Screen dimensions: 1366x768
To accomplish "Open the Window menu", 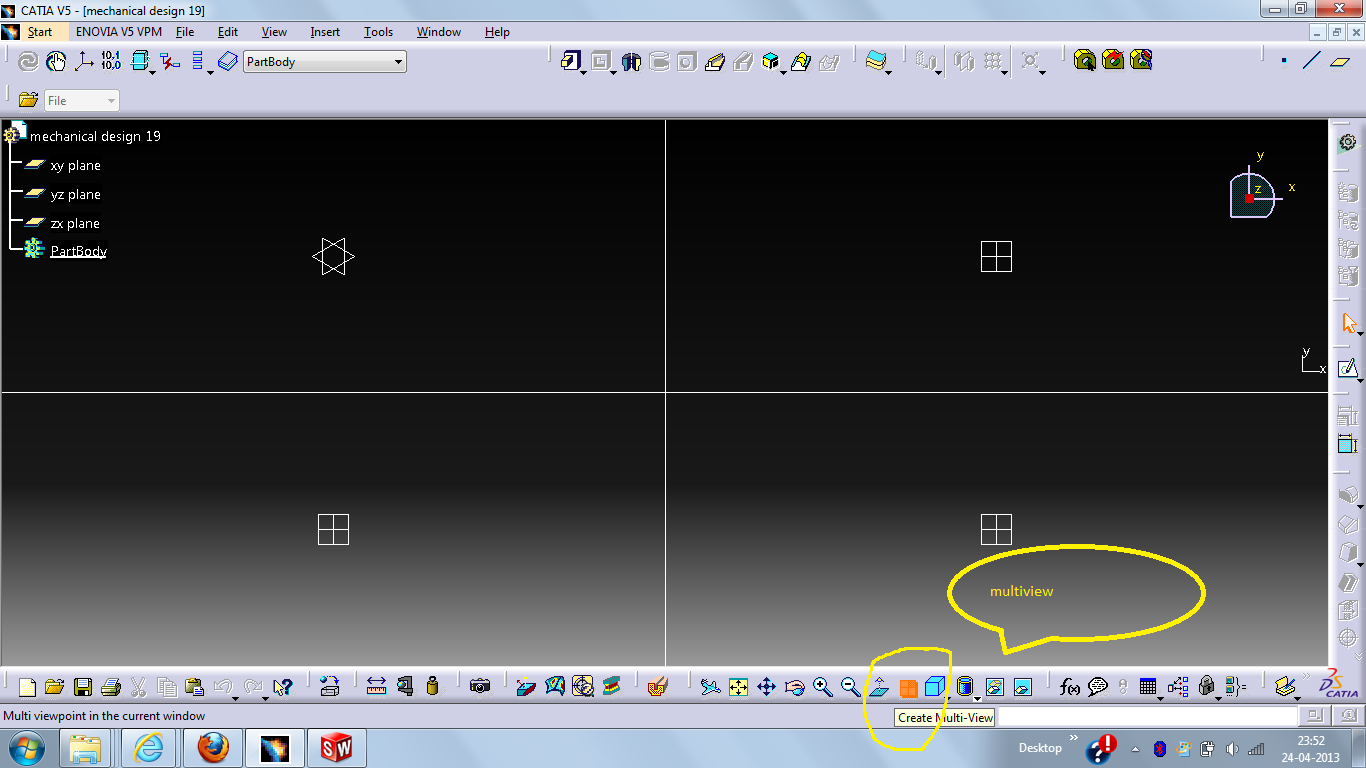I will 439,32.
